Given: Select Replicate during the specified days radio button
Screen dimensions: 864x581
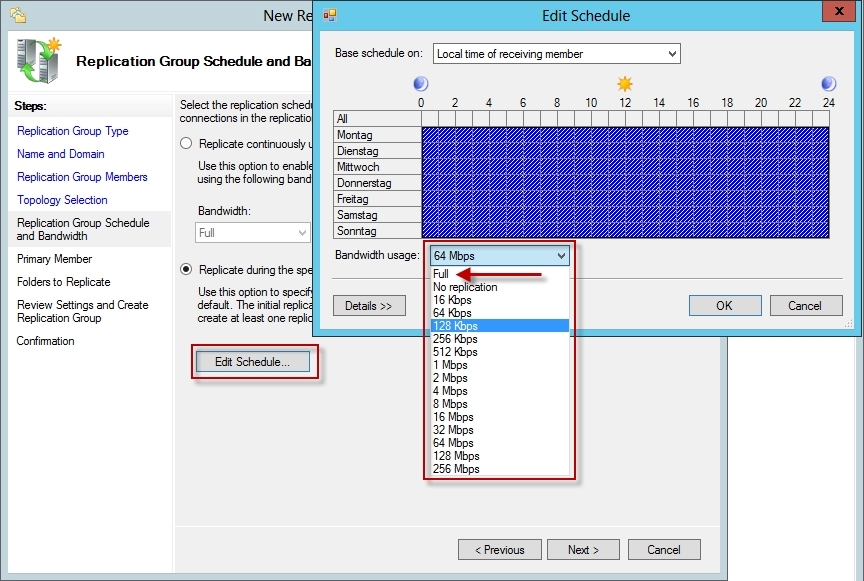Looking at the screenshot, I should tap(186, 270).
